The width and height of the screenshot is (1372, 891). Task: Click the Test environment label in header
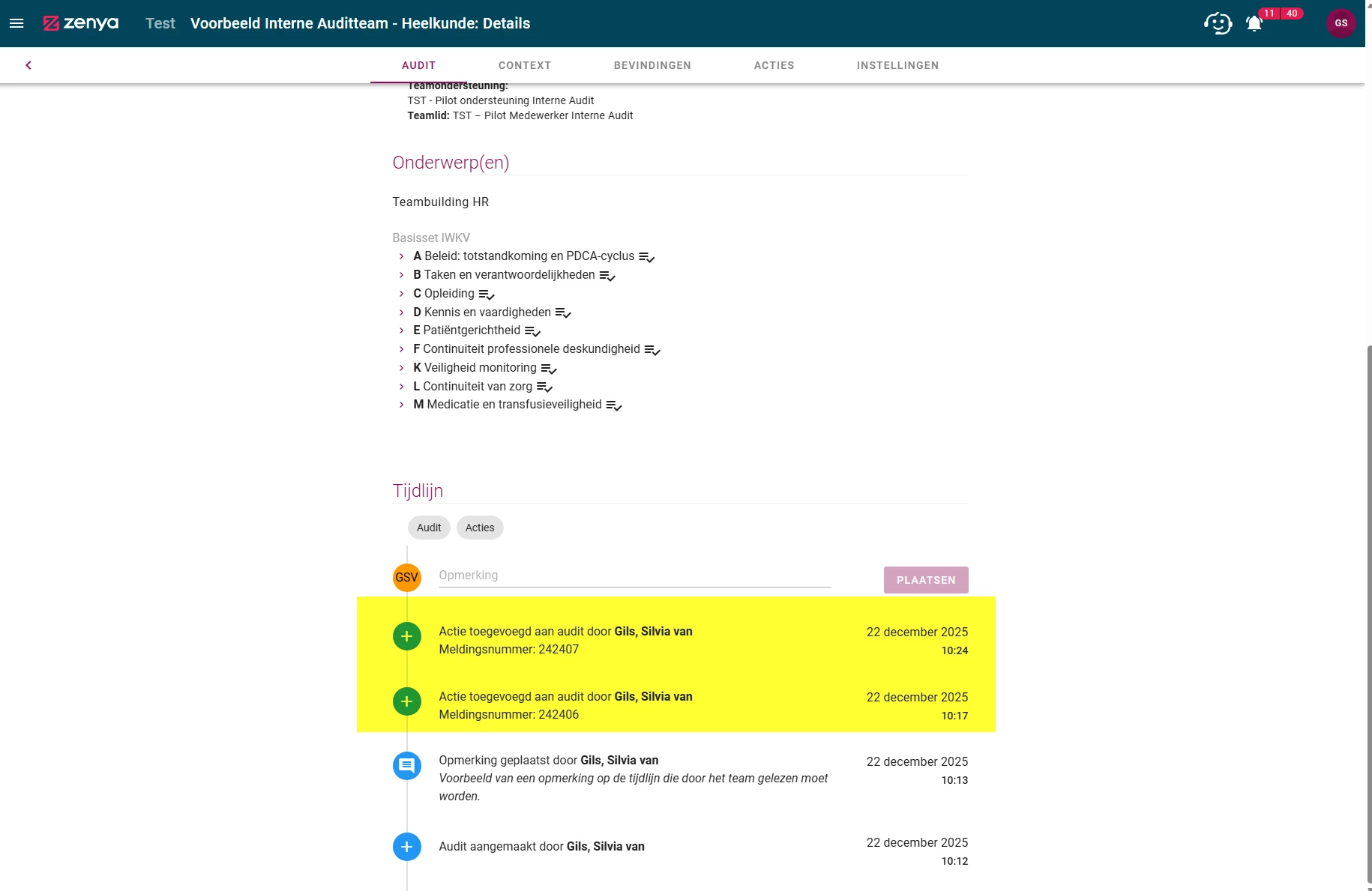[160, 23]
